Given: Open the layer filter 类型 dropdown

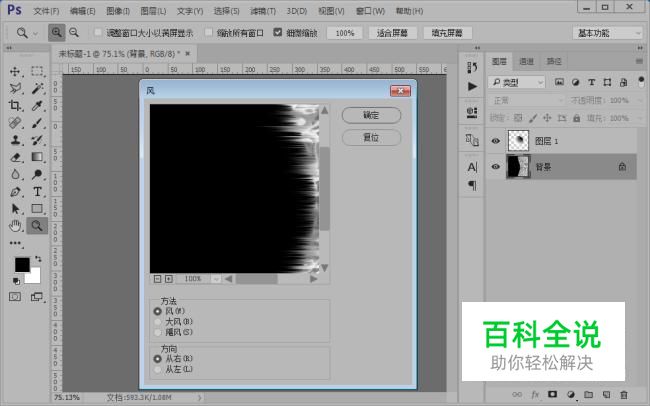Looking at the screenshot, I should coord(517,83).
